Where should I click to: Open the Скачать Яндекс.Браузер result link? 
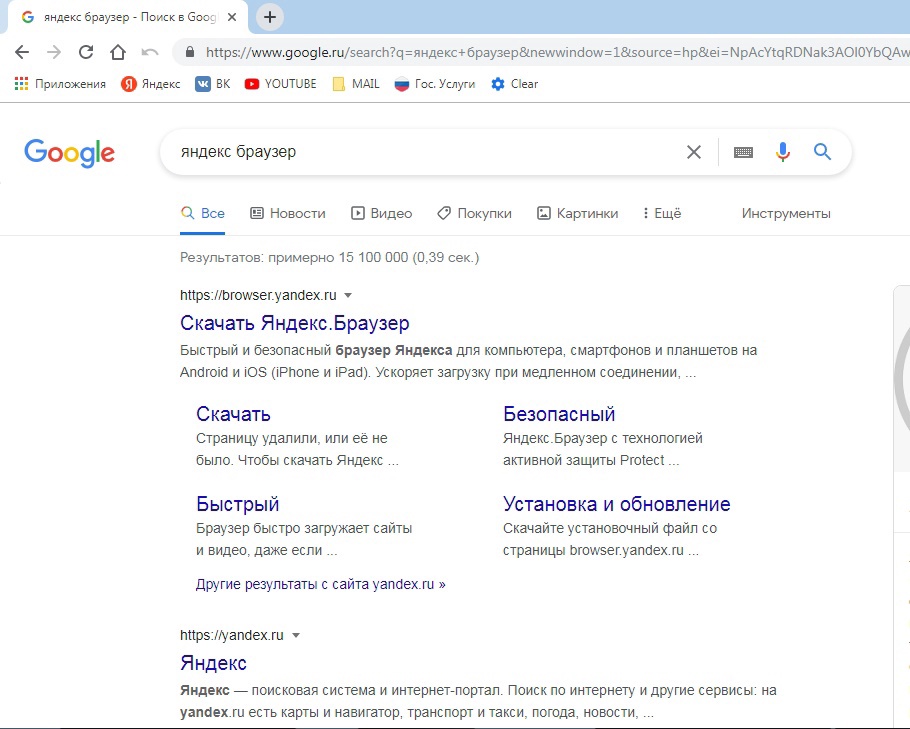tap(295, 324)
